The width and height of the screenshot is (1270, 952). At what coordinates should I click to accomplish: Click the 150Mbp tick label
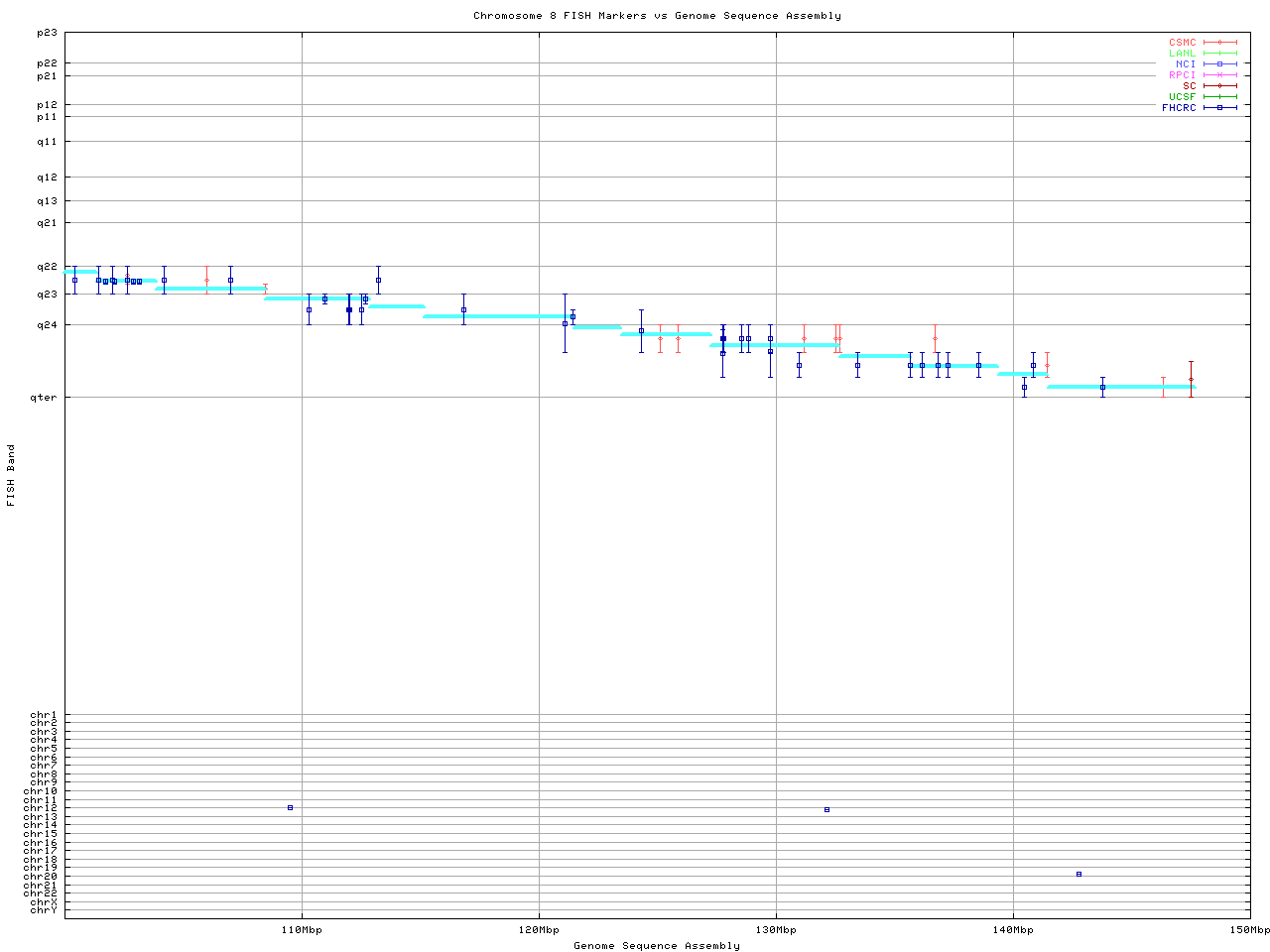(1249, 930)
